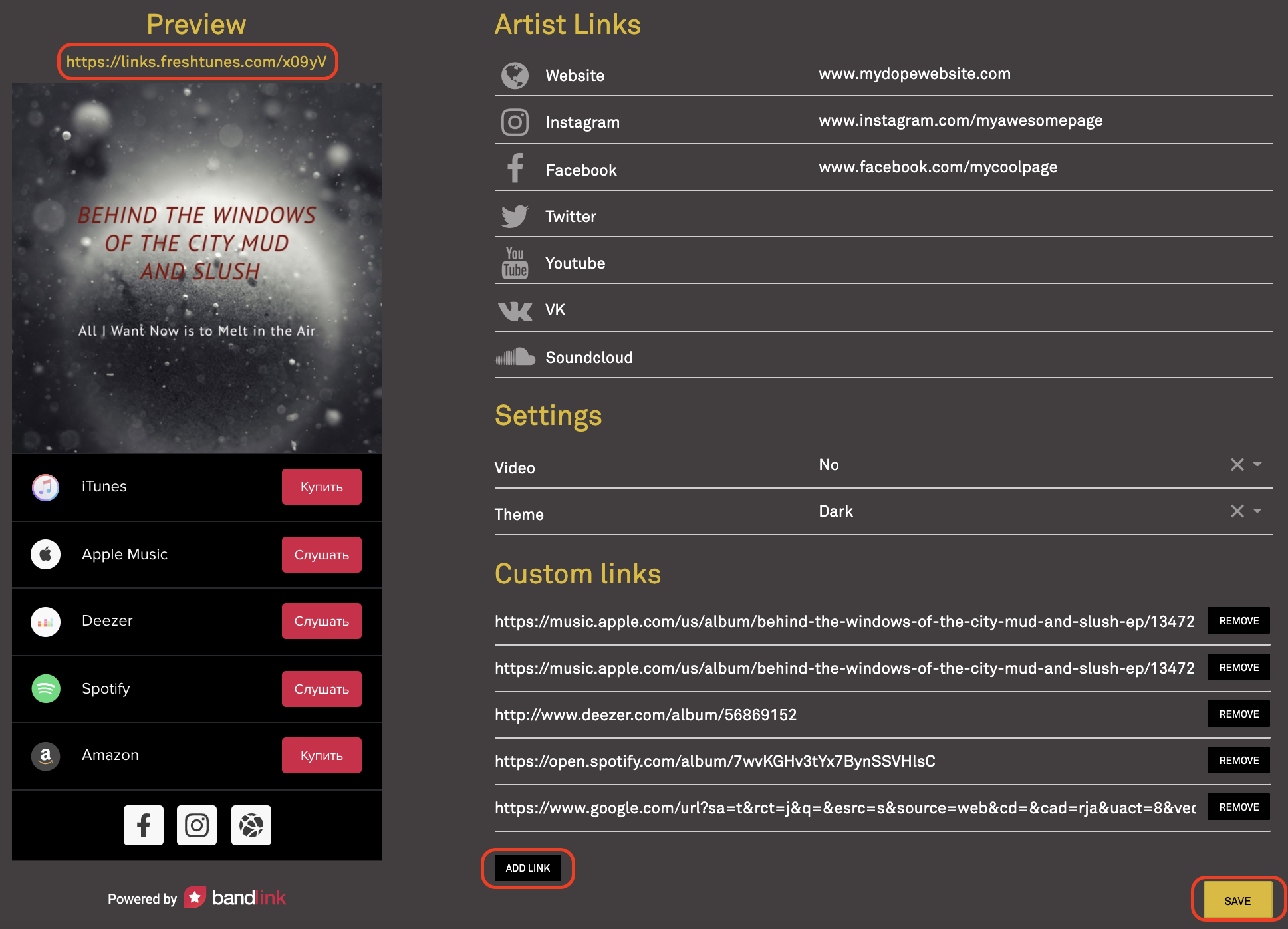Edit the Instagram URL field
Screen dimensions: 1288x929
click(1045, 120)
